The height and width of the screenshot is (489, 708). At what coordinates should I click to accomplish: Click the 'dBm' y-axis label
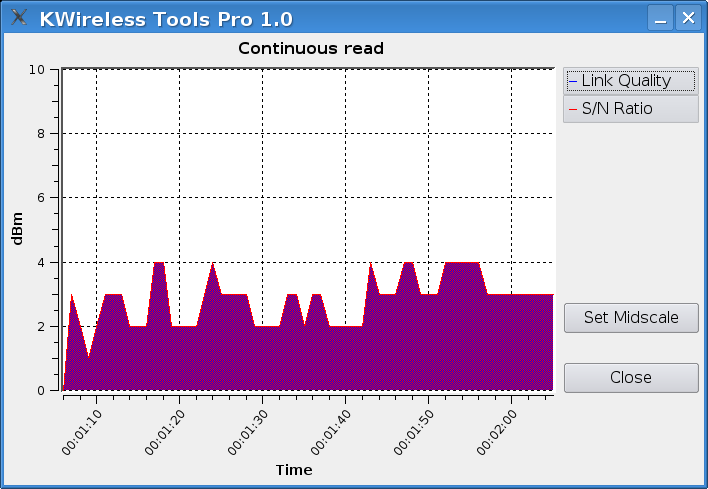(17, 229)
